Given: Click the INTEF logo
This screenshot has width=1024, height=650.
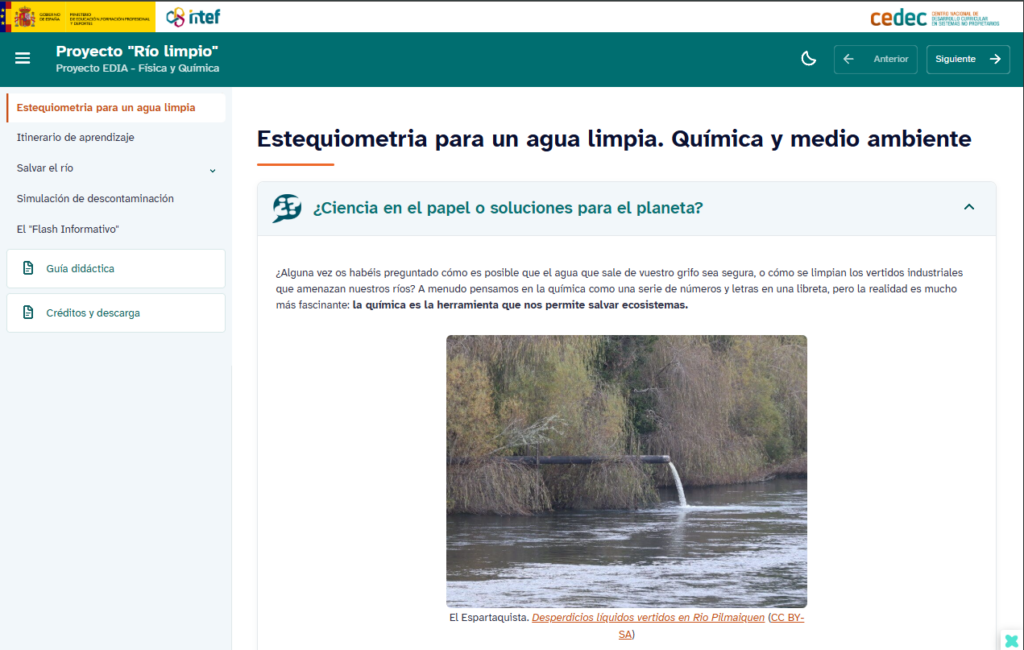Looking at the screenshot, I should [x=193, y=17].
